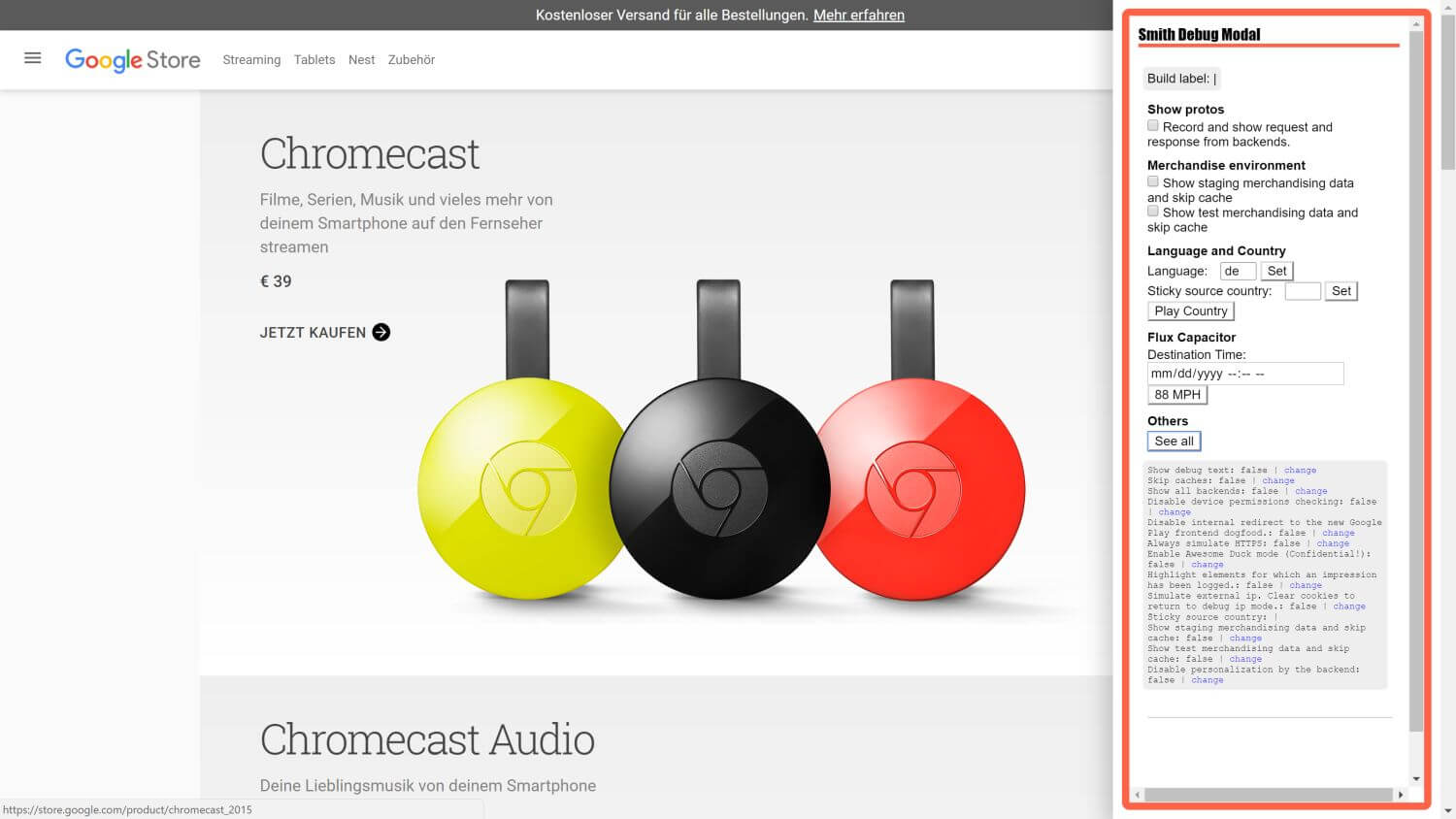The width and height of the screenshot is (1456, 819).
Task: Click the Mehr erfahren shipping link
Action: (858, 16)
